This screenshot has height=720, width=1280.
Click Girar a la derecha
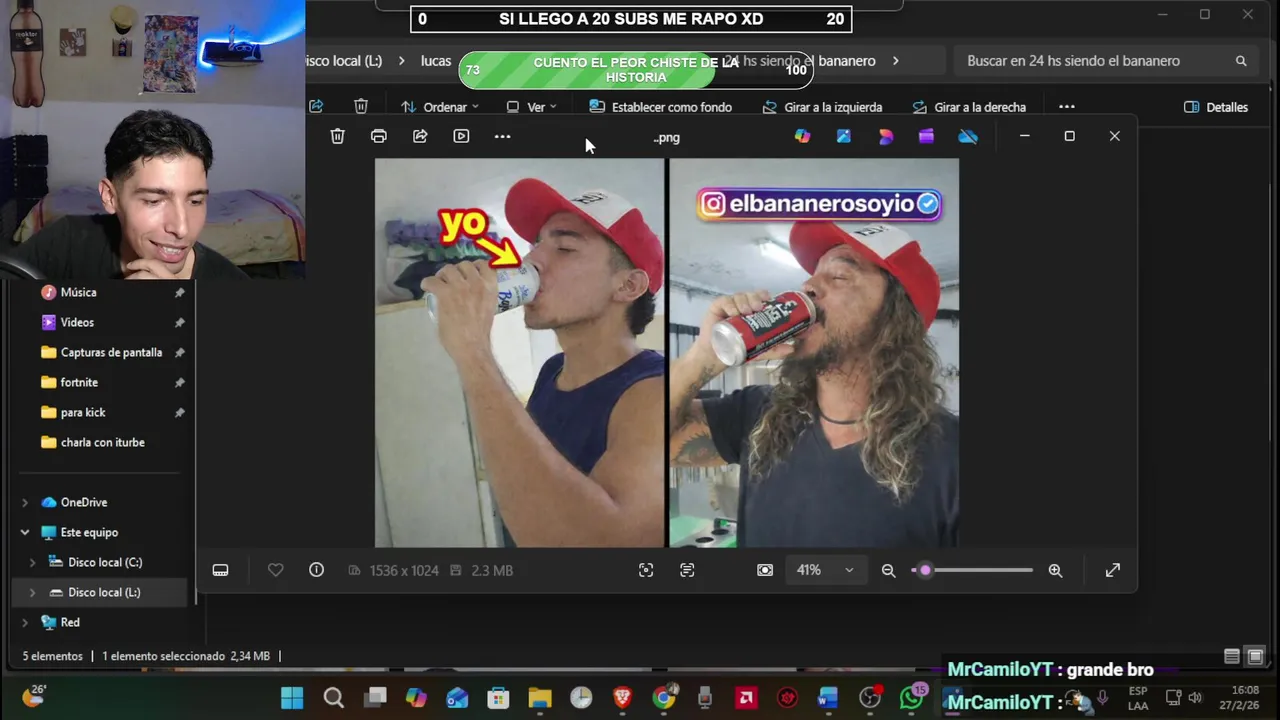(969, 107)
